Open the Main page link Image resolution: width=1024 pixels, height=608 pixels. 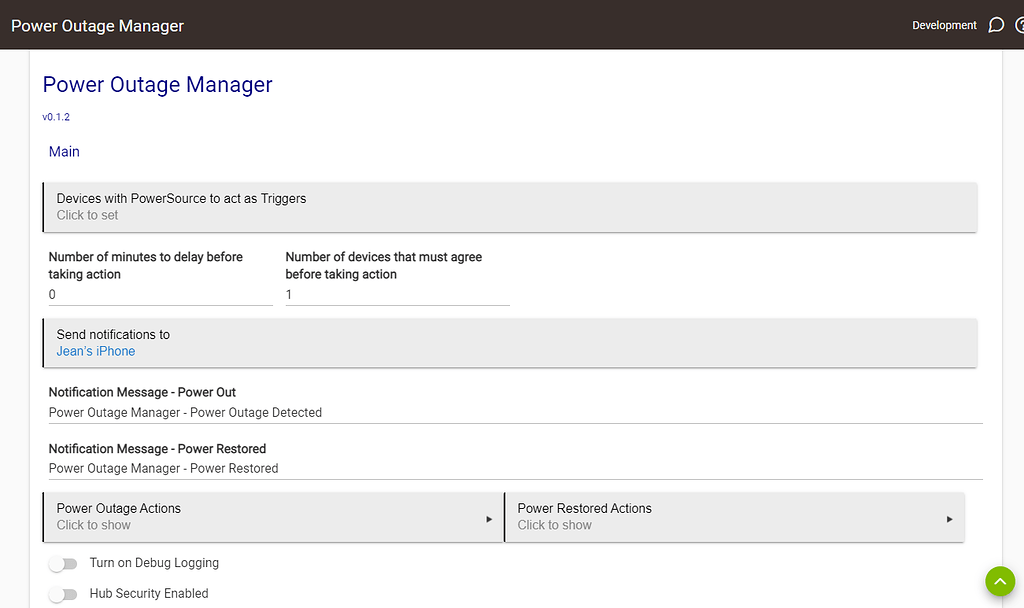click(x=64, y=151)
